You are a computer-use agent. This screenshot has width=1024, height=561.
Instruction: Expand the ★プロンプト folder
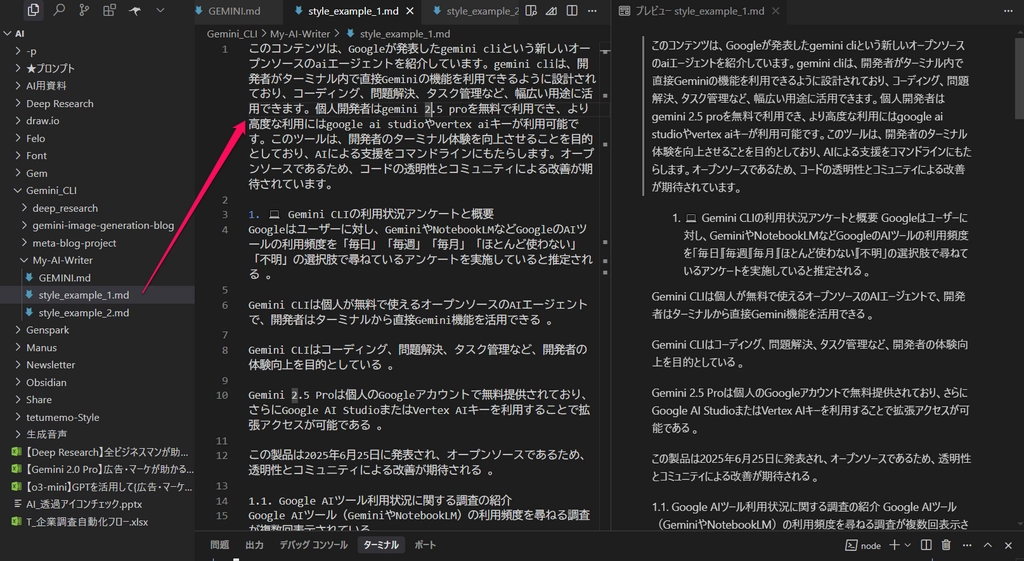[18, 68]
